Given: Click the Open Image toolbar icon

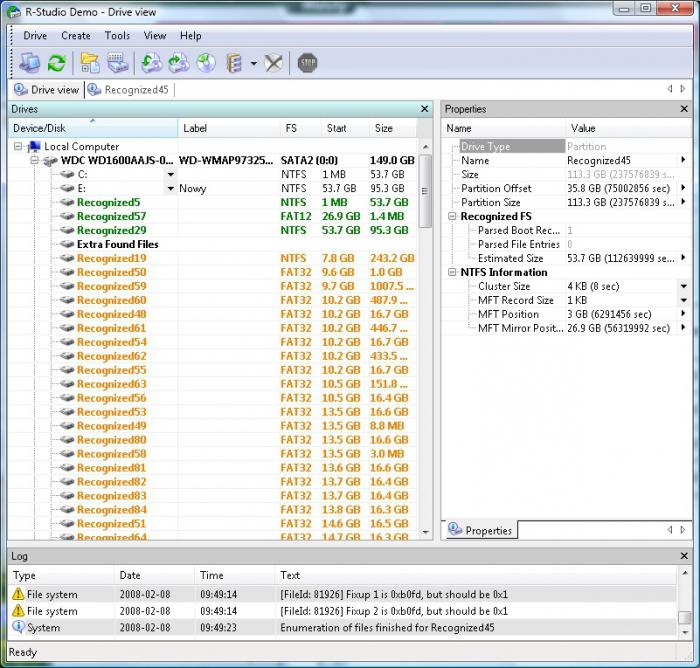Looking at the screenshot, I should click(x=151, y=63).
